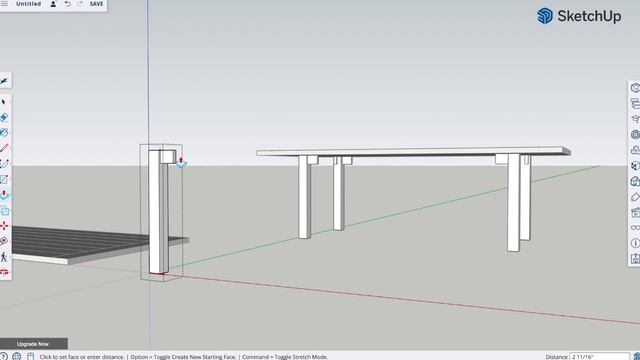Select the Paint bucket tool

click(x=4, y=133)
